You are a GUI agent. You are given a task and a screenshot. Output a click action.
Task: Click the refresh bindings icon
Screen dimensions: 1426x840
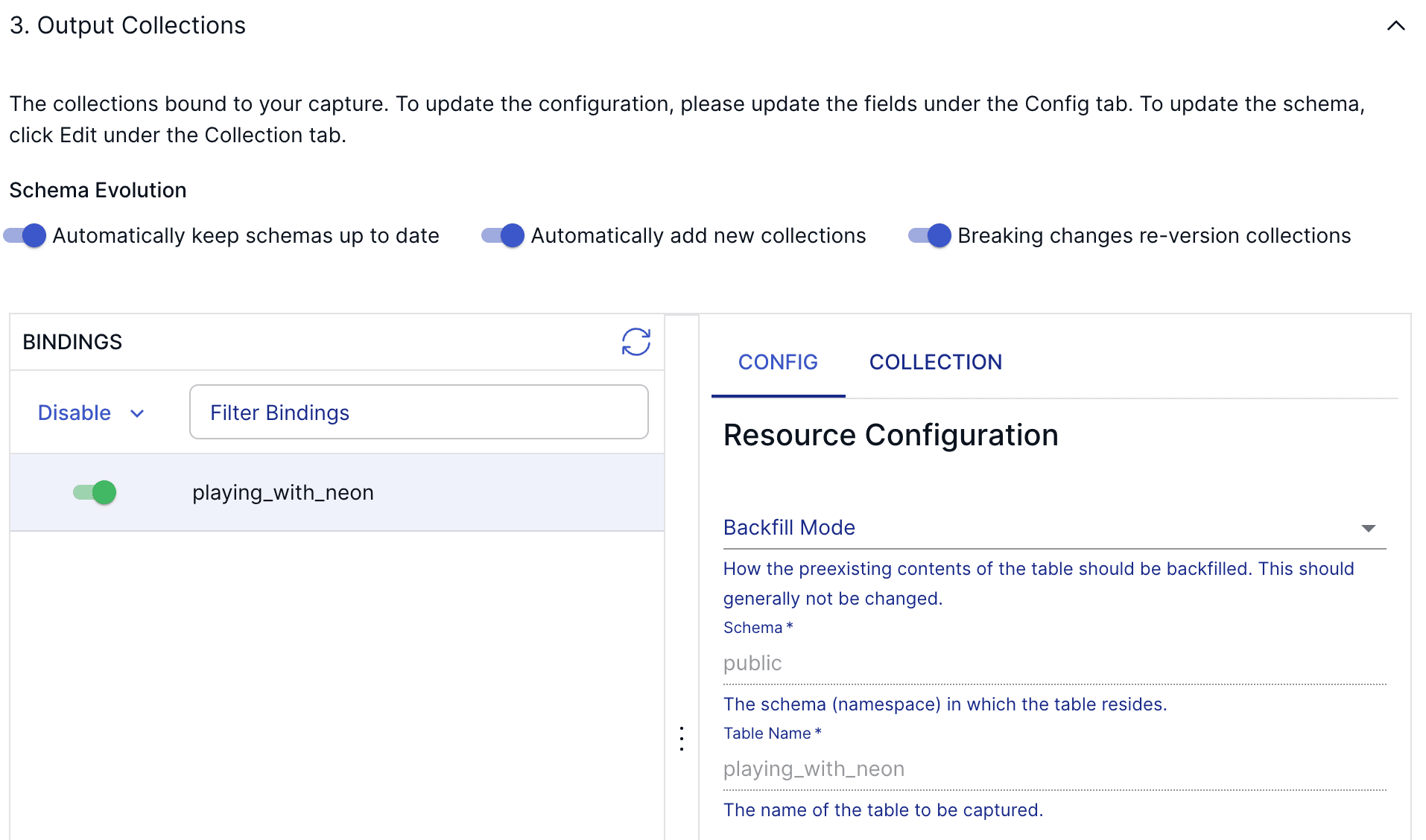coord(636,342)
